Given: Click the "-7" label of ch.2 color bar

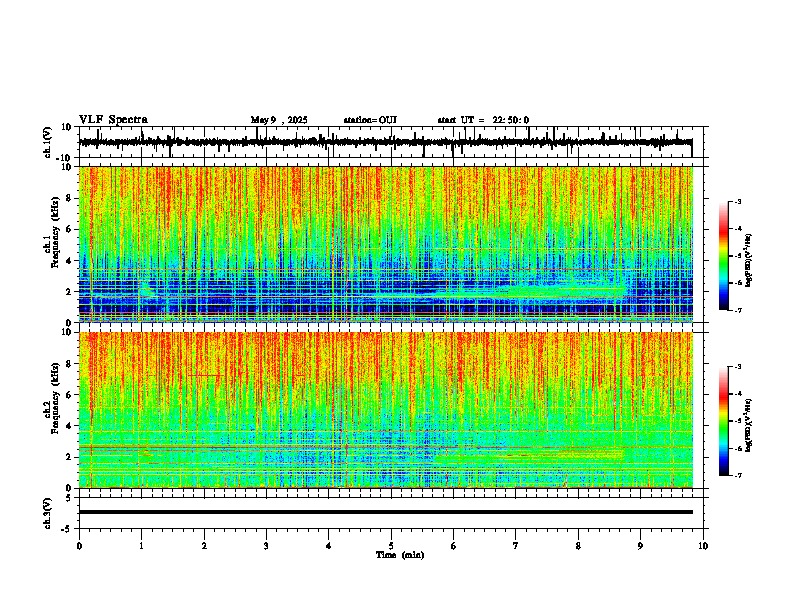Looking at the screenshot, I should click(x=738, y=475).
